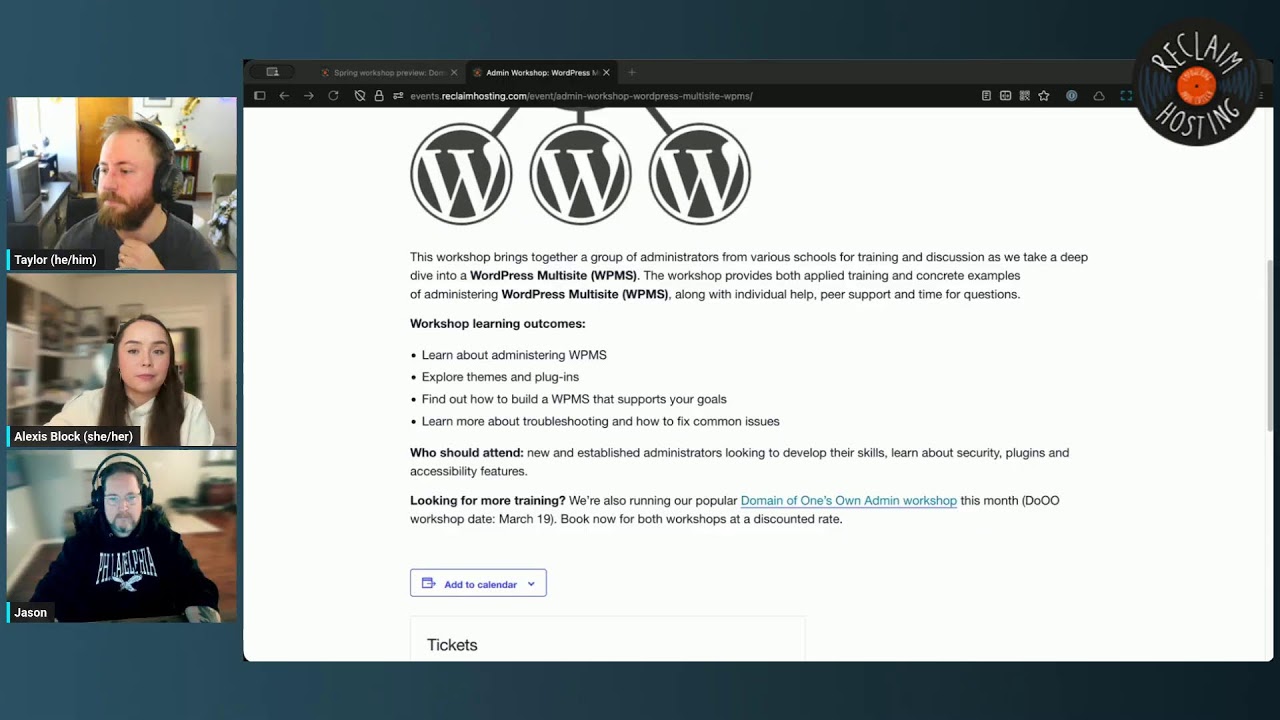Click the address bar URL
Screen dimensions: 1280x720
(581, 96)
